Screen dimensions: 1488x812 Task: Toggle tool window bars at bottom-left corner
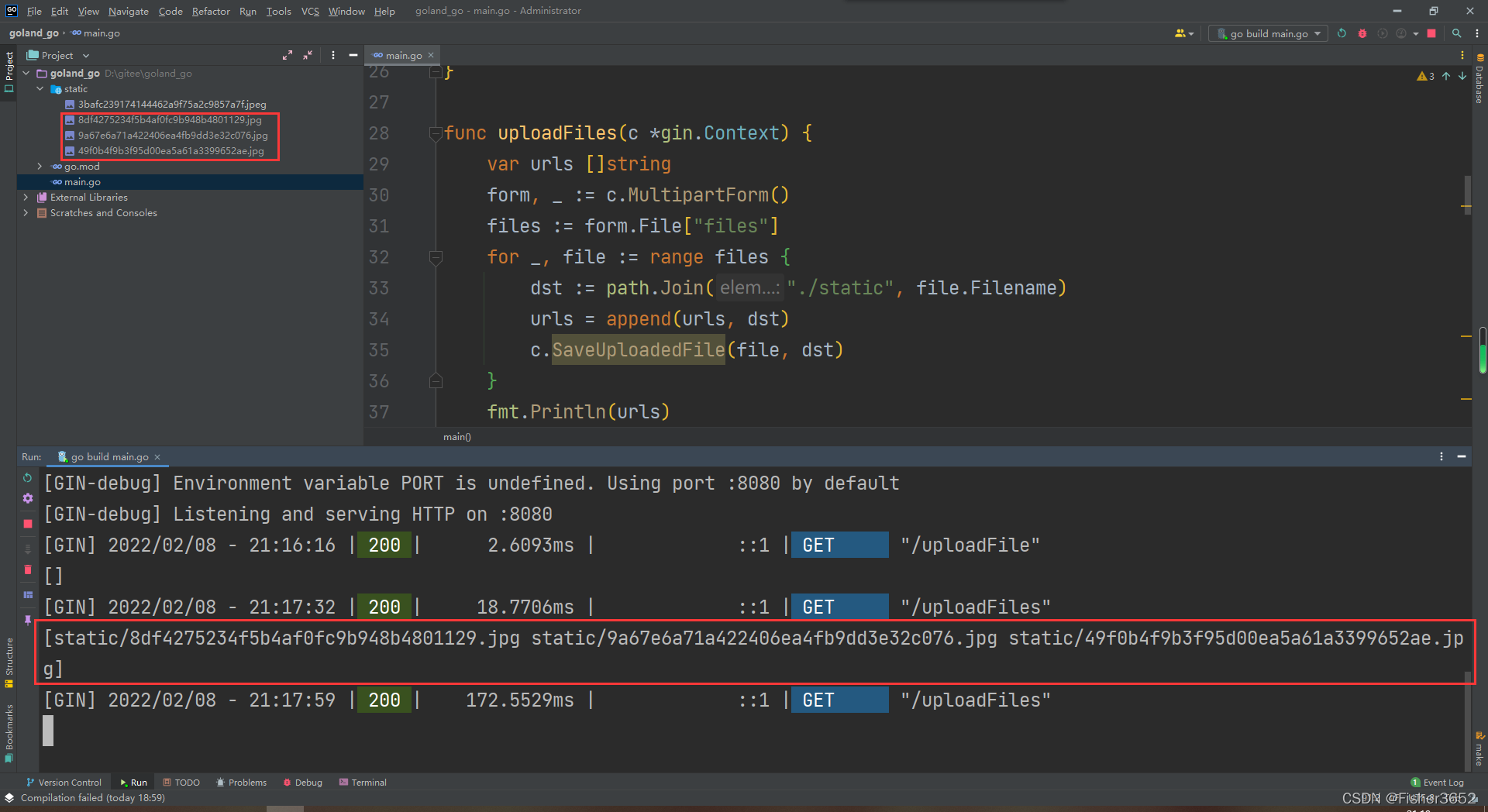pyautogui.click(x=9, y=797)
